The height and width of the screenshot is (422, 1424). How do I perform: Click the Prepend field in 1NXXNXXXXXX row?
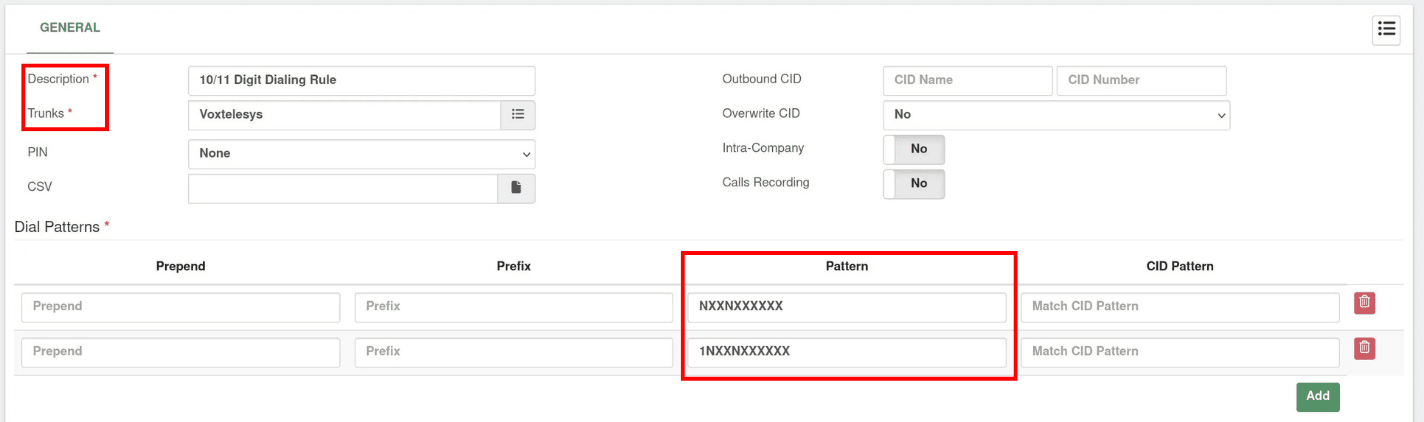pos(181,352)
